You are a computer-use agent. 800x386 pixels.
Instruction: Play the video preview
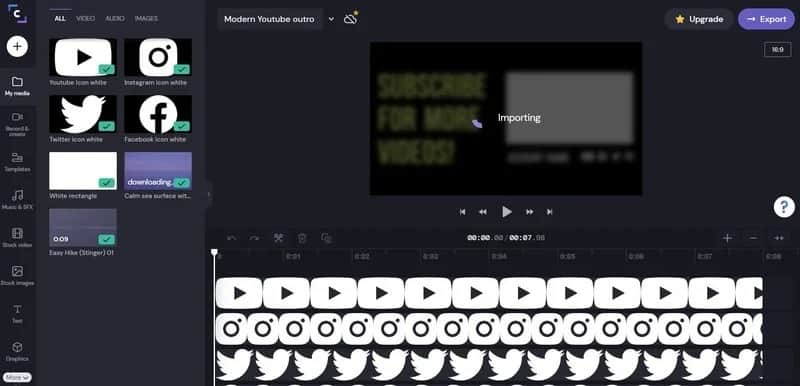pyautogui.click(x=506, y=212)
